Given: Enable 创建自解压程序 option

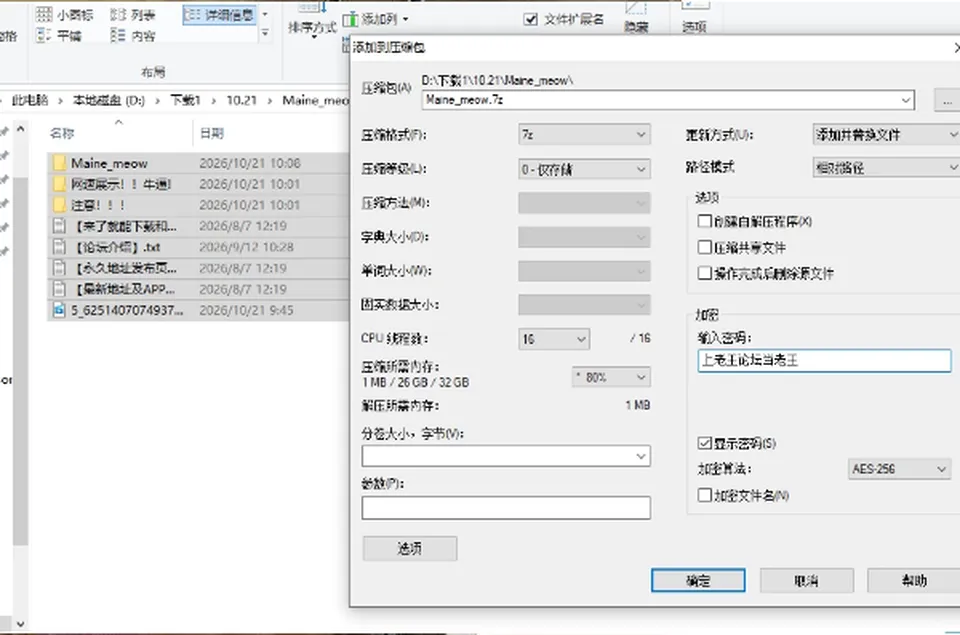Looking at the screenshot, I should coord(705,221).
